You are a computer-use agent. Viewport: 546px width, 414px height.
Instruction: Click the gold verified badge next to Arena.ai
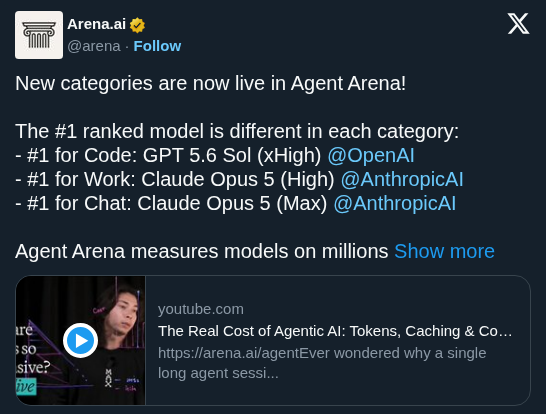[x=137, y=25]
